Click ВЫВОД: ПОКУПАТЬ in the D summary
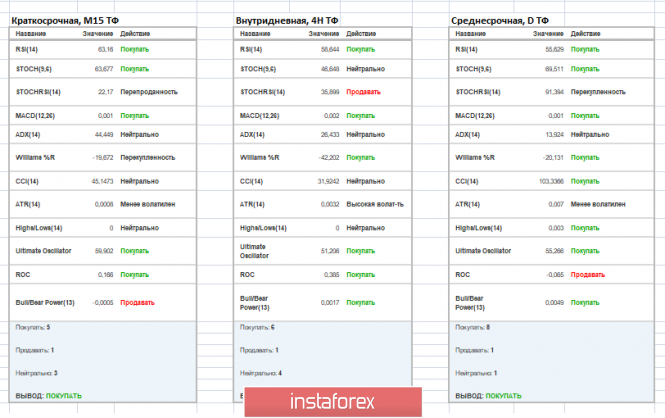Image resolution: width=665 pixels, height=418 pixels. (489, 396)
